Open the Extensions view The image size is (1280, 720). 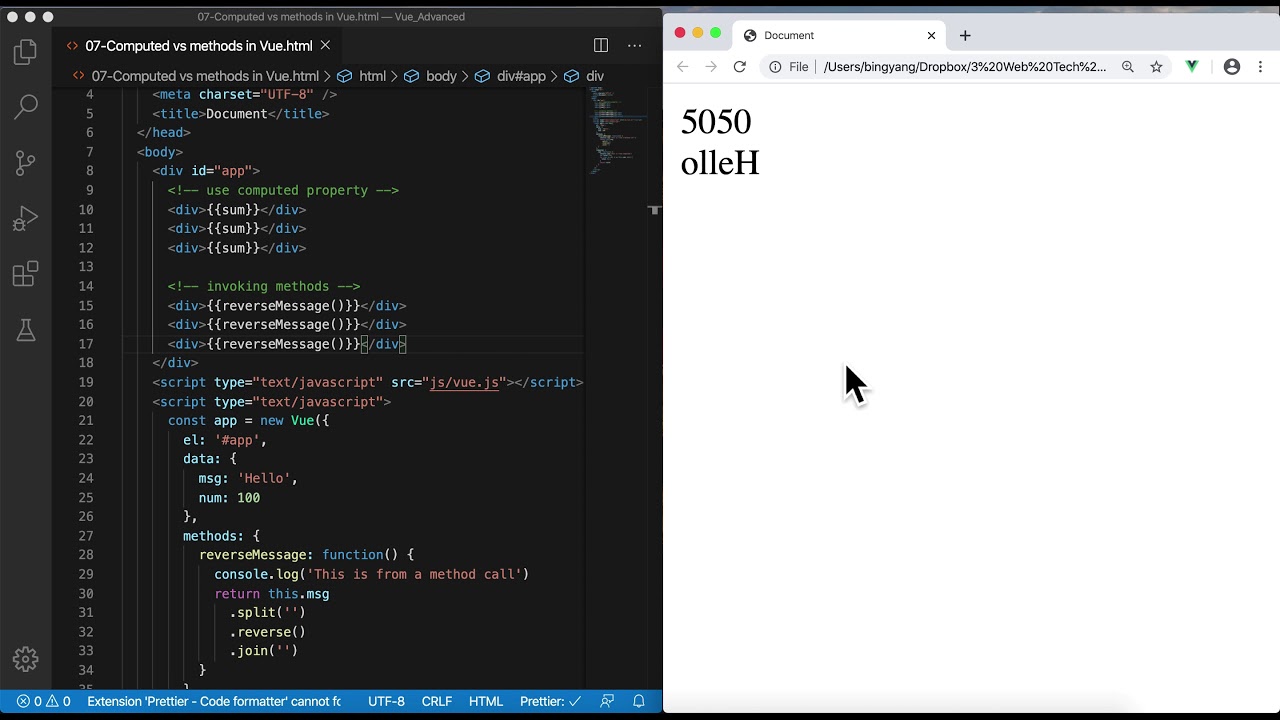(26, 274)
